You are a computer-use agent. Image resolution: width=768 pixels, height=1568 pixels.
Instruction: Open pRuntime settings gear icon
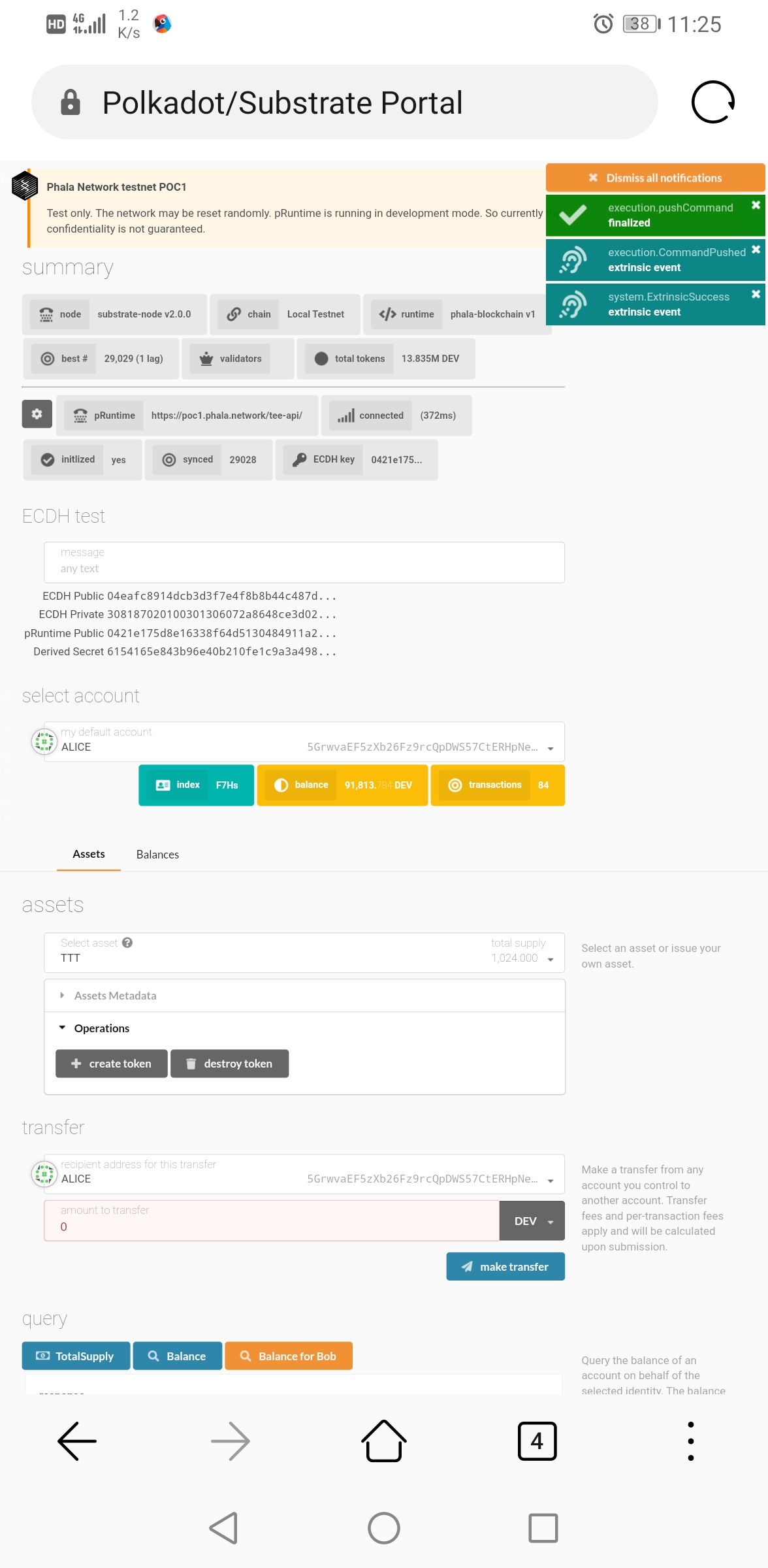click(x=37, y=414)
